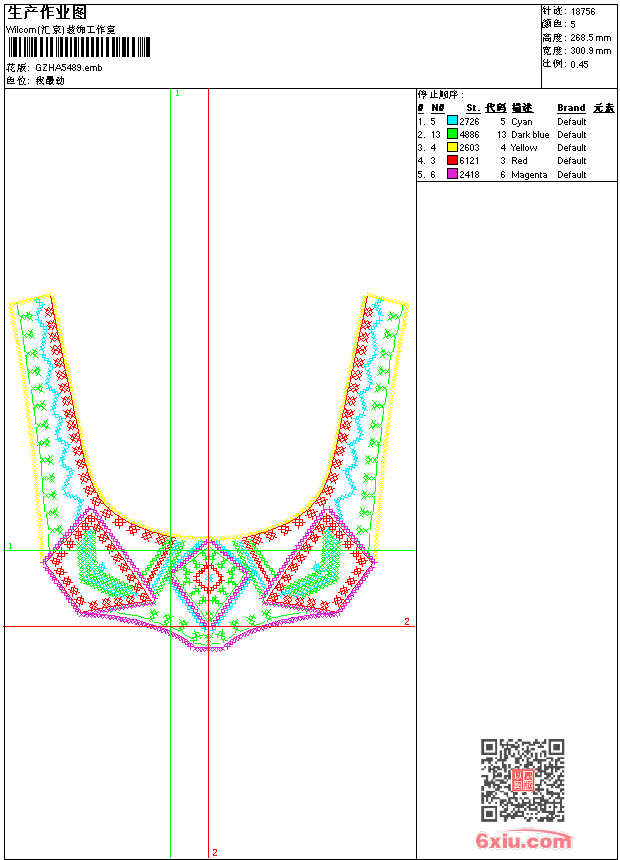This screenshot has width=620, height=860.
Task: Click the "描述" column header
Action: (x=522, y=108)
